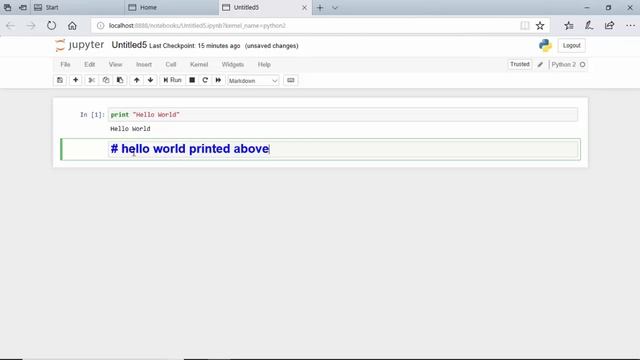Switch to the Start browser tab
Viewport: 640px width, 360px height.
coord(78,7)
